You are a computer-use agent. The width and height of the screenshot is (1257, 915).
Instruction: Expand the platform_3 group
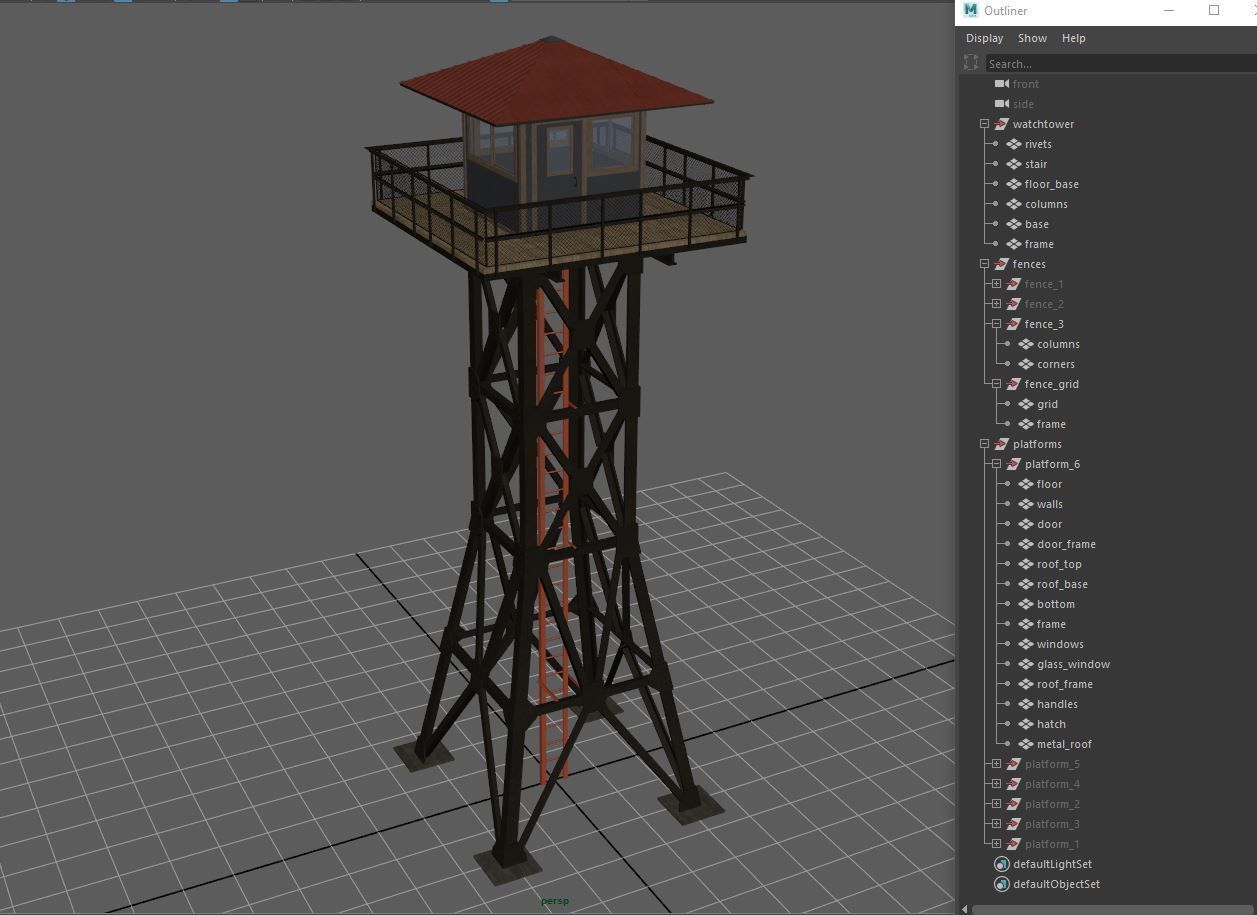pyautogui.click(x=996, y=824)
